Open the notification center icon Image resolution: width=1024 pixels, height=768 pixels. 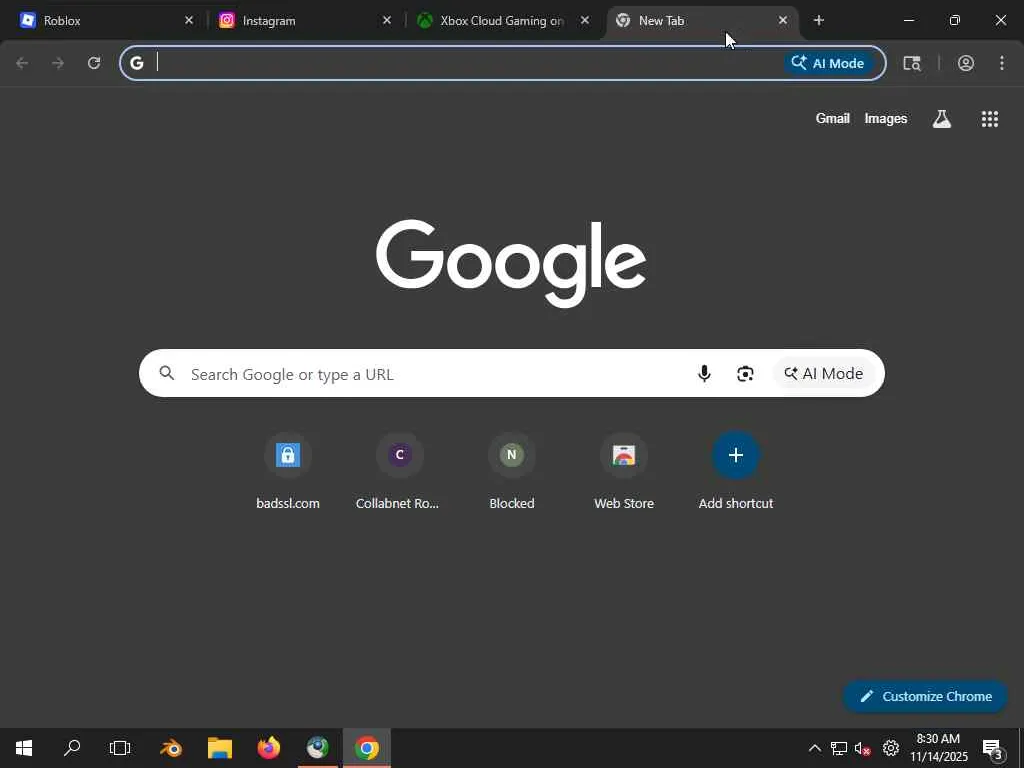pyautogui.click(x=993, y=749)
